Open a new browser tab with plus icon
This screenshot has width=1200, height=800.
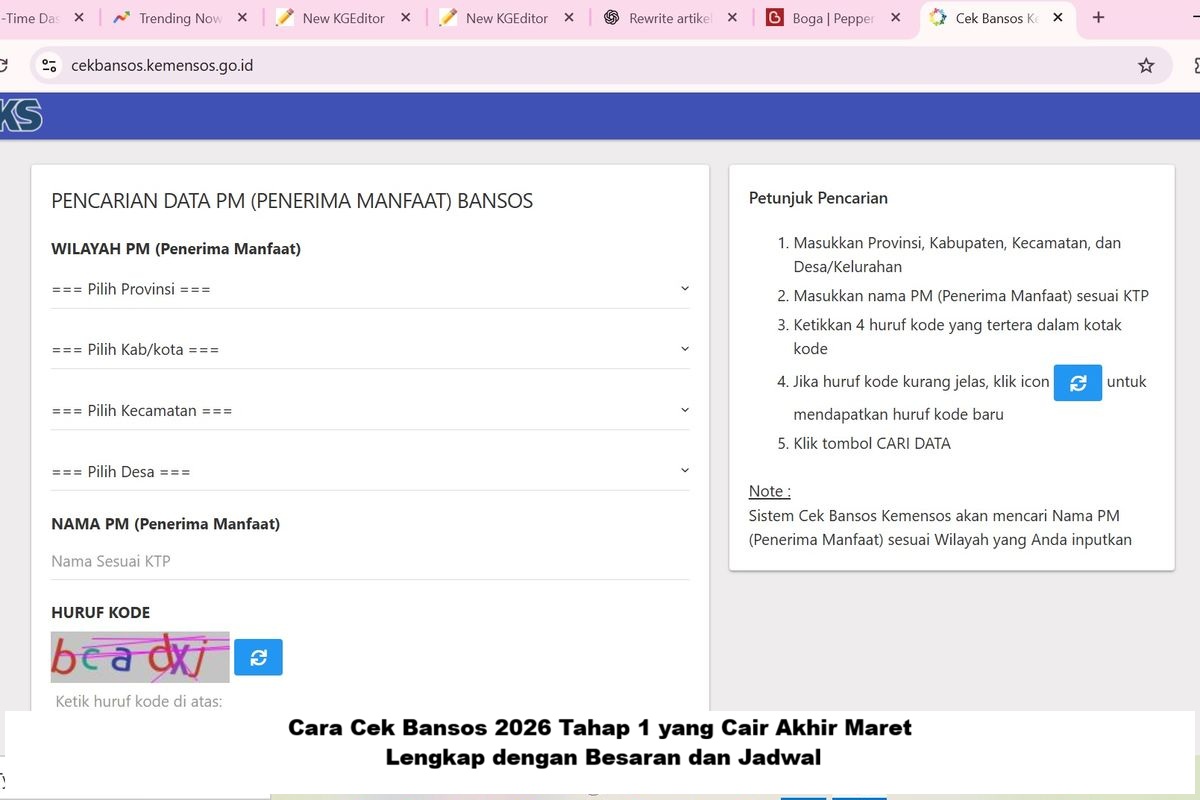click(1098, 18)
